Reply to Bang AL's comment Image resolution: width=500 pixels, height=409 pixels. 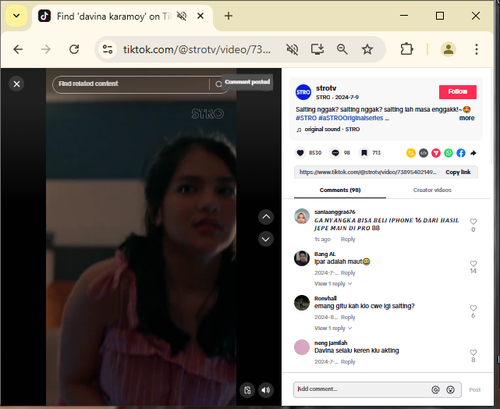tap(348, 273)
